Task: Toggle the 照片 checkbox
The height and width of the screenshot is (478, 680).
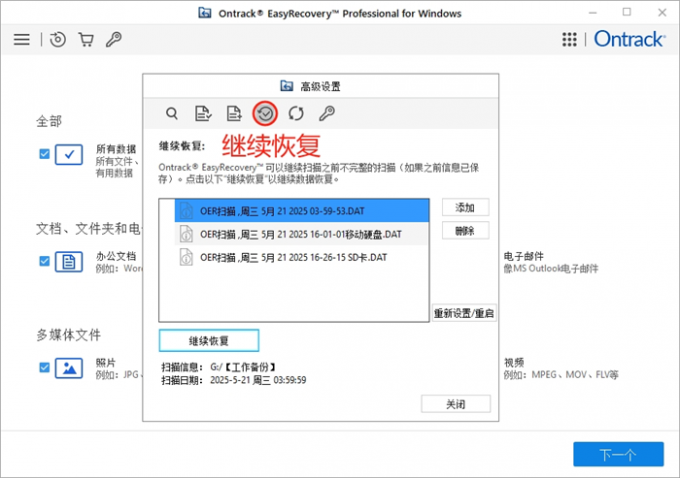Action: click(x=44, y=368)
